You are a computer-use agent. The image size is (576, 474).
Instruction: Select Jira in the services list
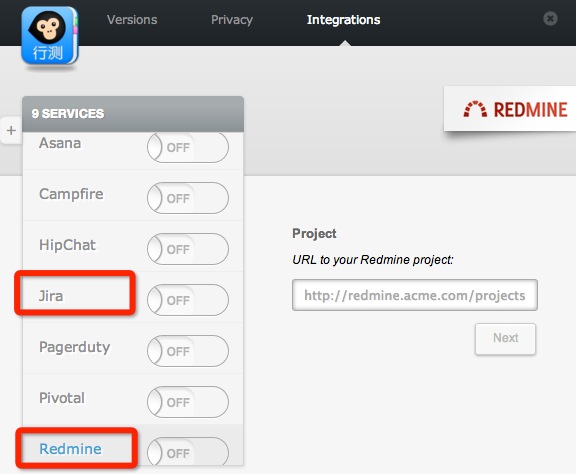tap(51, 296)
